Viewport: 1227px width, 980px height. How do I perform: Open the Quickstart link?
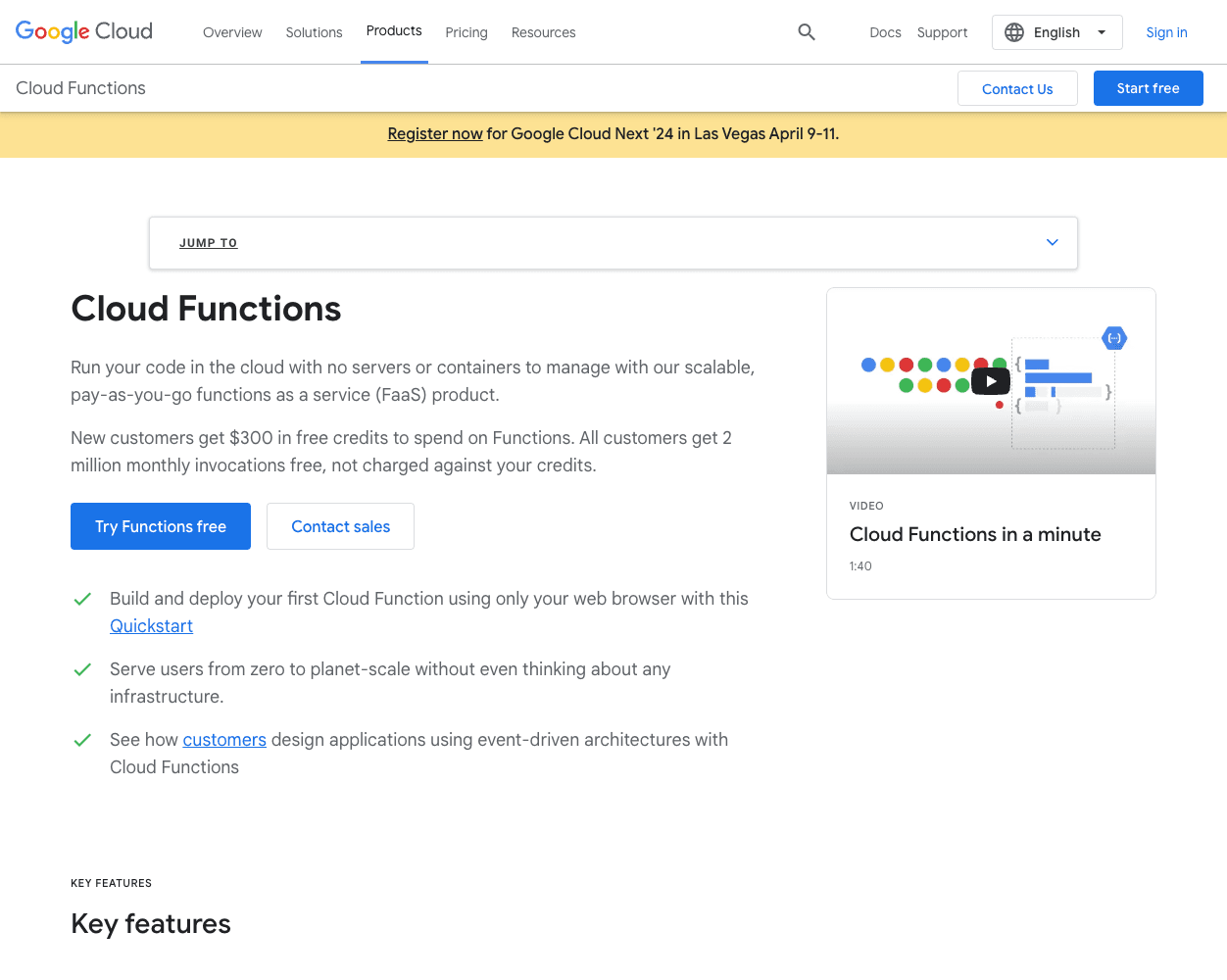pos(151,626)
